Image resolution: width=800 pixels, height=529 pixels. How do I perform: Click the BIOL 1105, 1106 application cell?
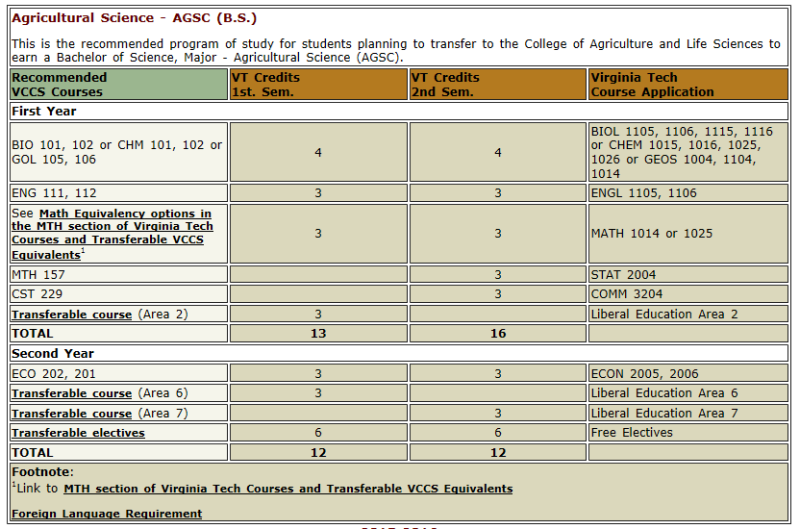tap(688, 152)
